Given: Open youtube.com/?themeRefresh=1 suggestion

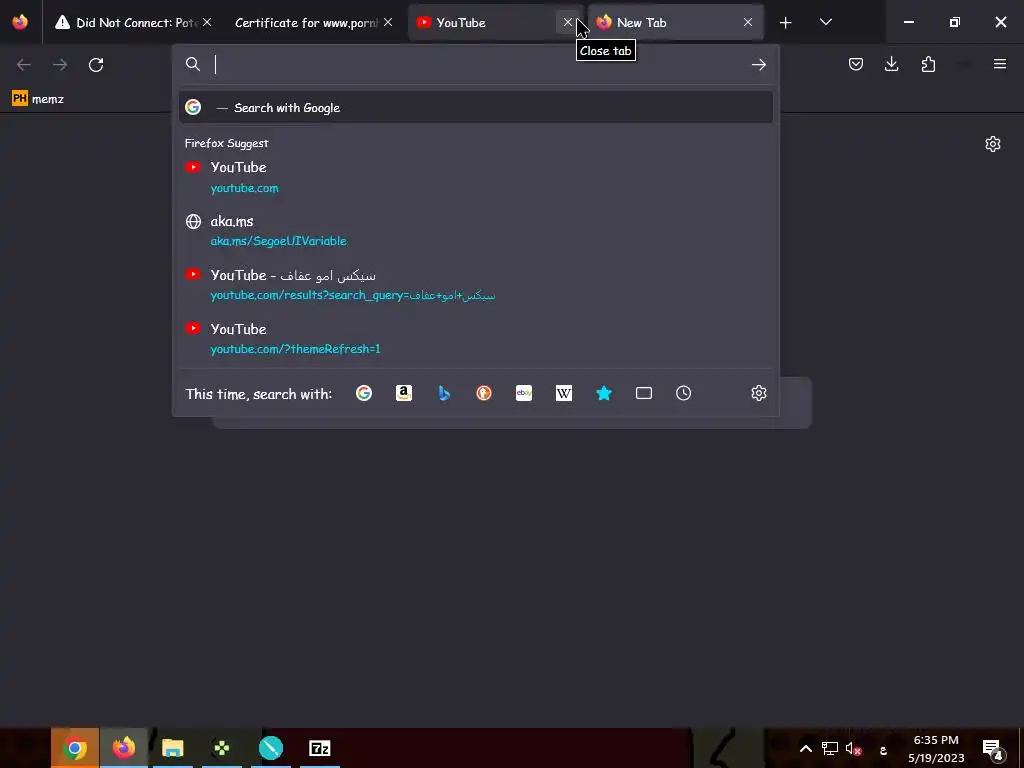Looking at the screenshot, I should coord(475,338).
